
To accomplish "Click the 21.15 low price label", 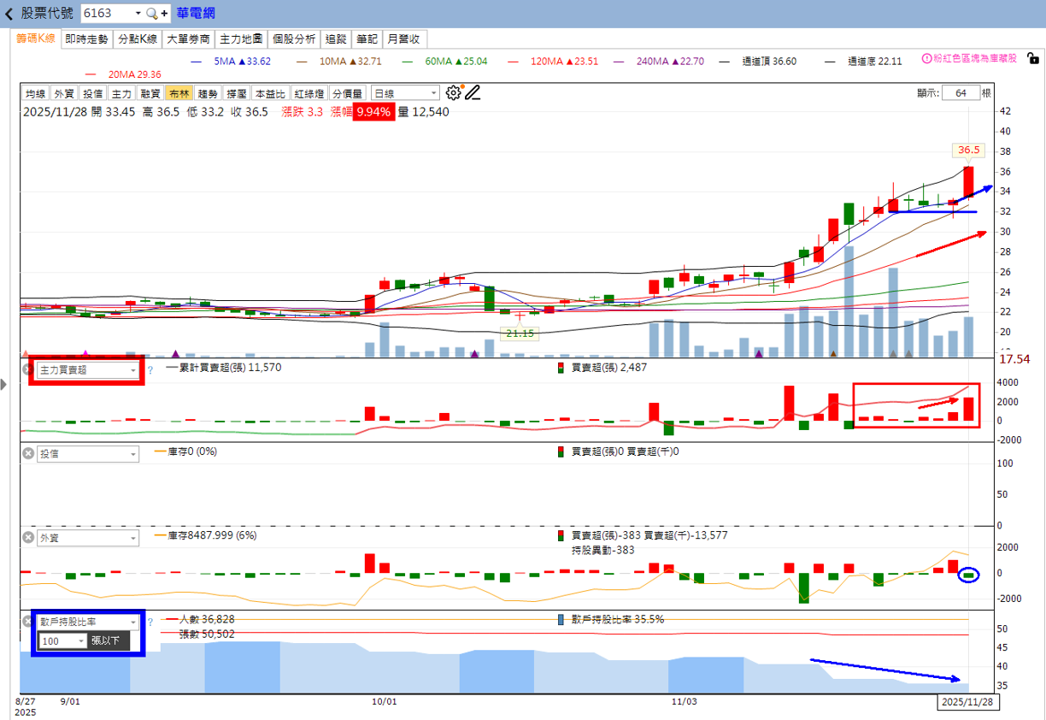I will coord(520,333).
